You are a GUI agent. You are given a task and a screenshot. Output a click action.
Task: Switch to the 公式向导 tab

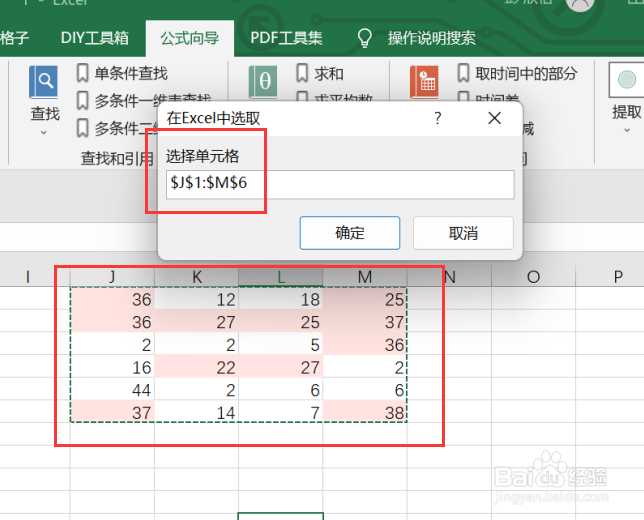click(190, 38)
